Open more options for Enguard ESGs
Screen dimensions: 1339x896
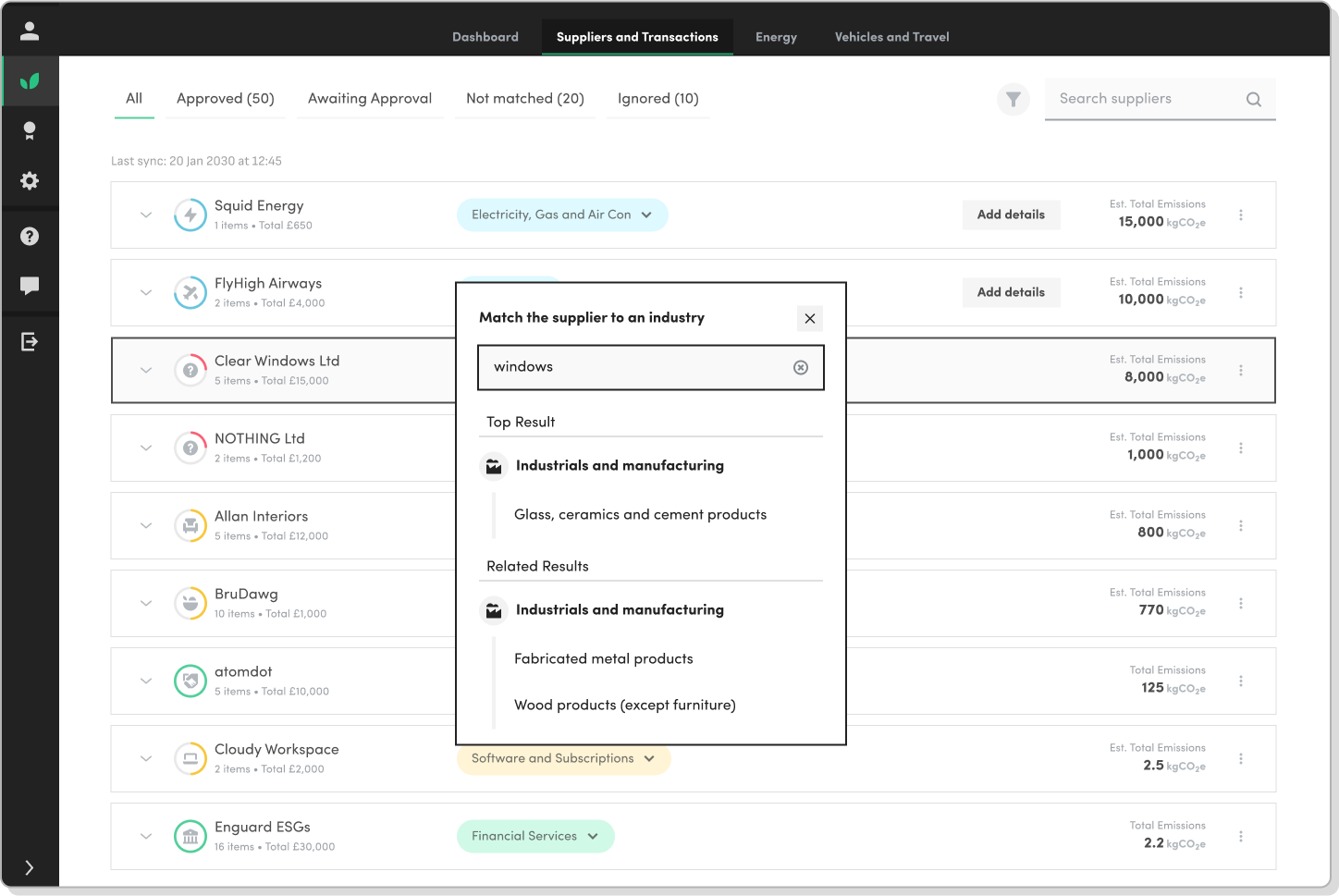tap(1241, 836)
